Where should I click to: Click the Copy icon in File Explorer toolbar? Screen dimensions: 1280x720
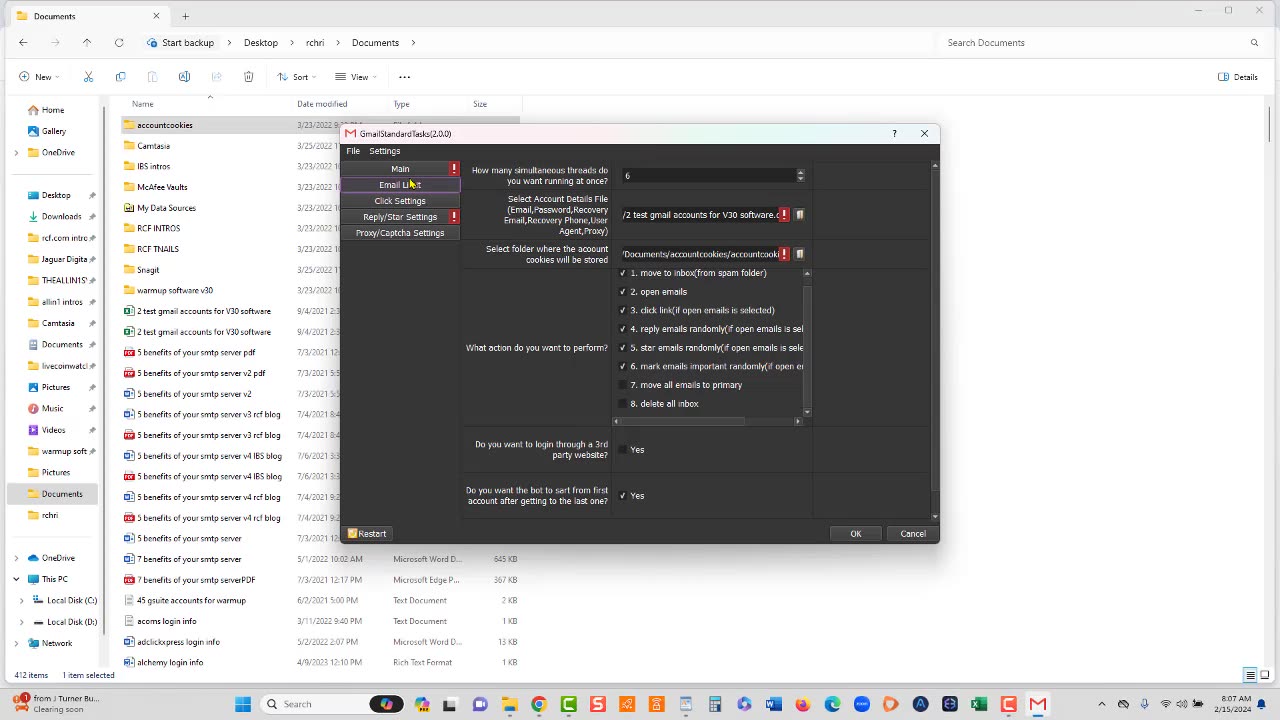[120, 77]
